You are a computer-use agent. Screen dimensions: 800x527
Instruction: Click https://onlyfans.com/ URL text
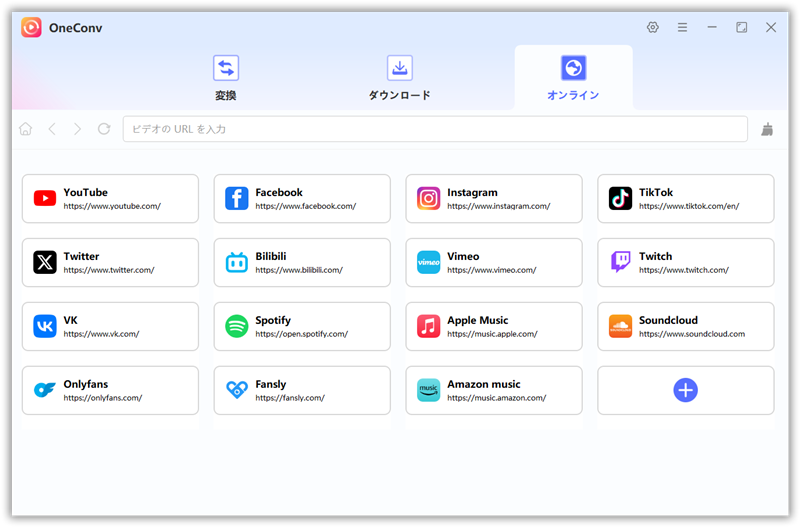point(103,397)
